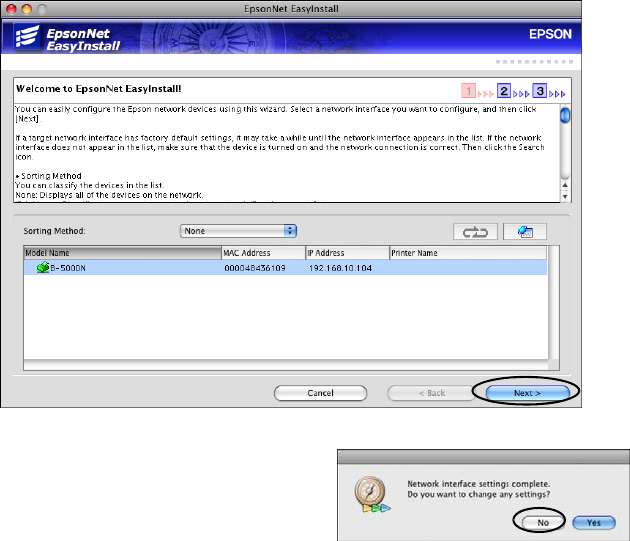
Task: Click the green B-5000N printer icon
Action: click(43, 268)
